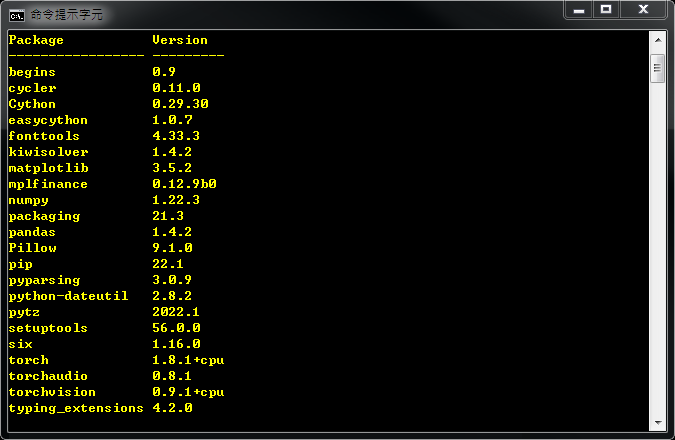Click version 1.8.1+cpu of torch

(188, 360)
